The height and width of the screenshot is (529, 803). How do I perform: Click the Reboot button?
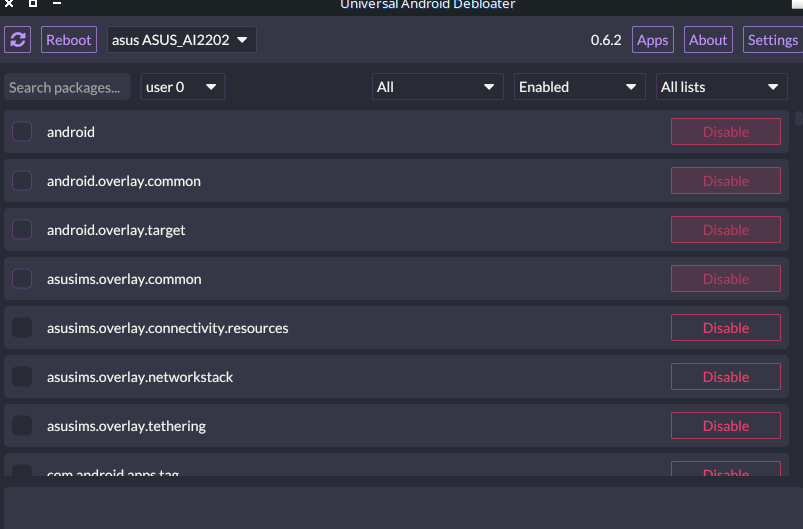click(x=69, y=40)
